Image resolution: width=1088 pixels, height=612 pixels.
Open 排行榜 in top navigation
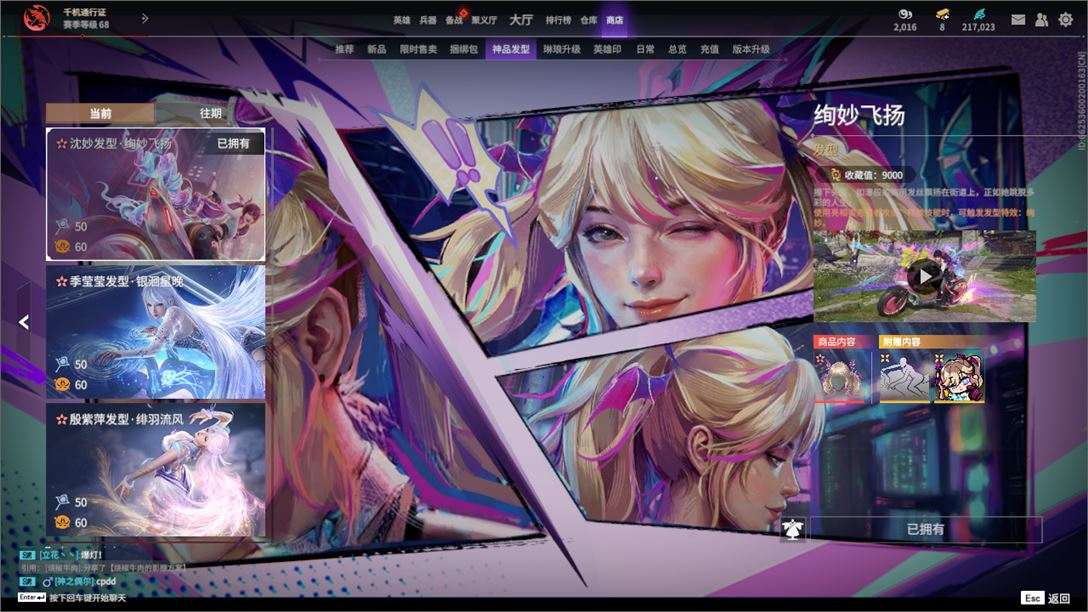coord(558,20)
